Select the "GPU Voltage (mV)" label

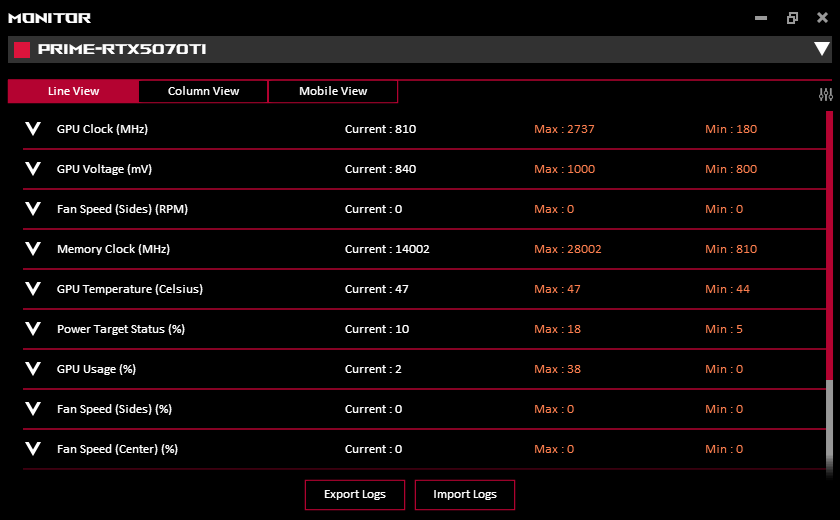tap(104, 169)
